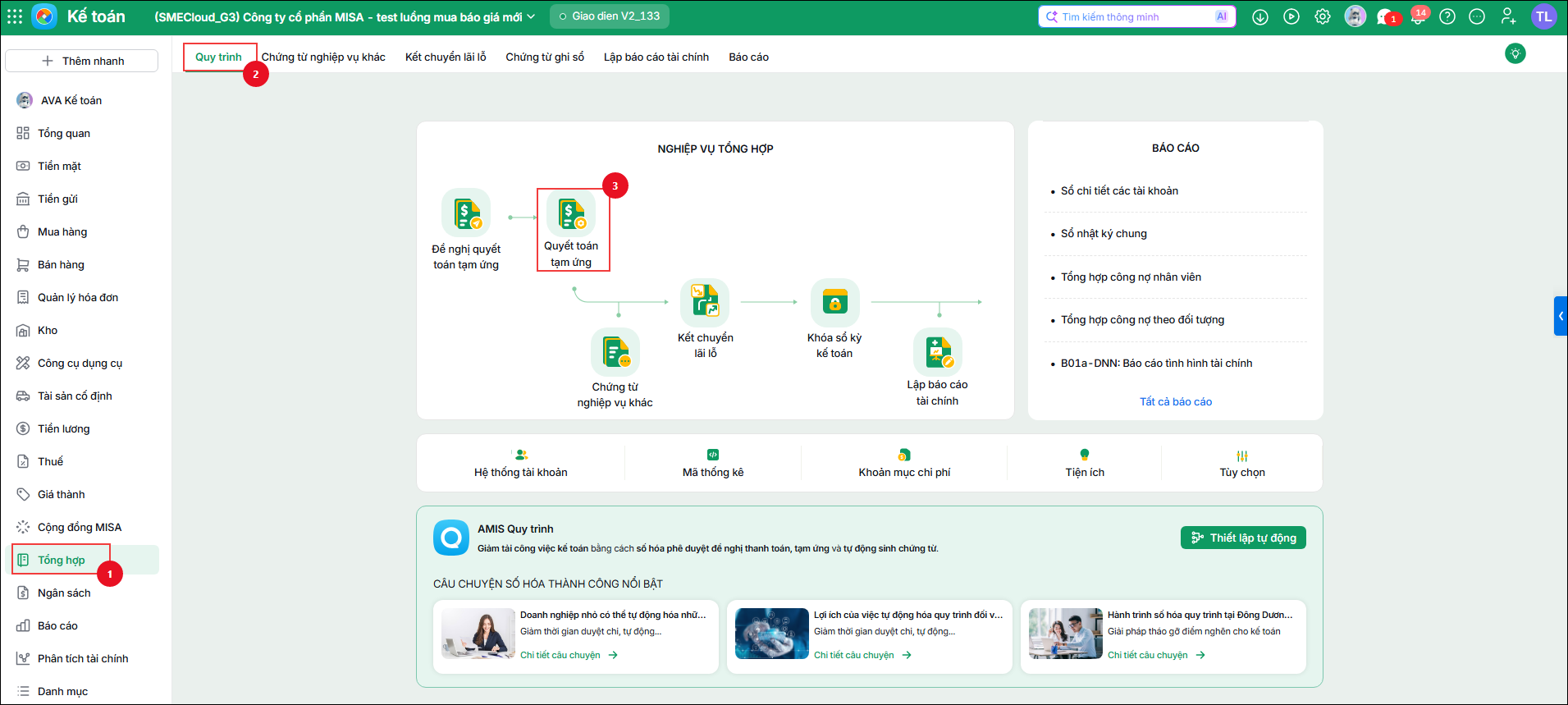This screenshot has height=705, width=1568.
Task: Click the green lightbulb tips icon
Action: [1515, 53]
